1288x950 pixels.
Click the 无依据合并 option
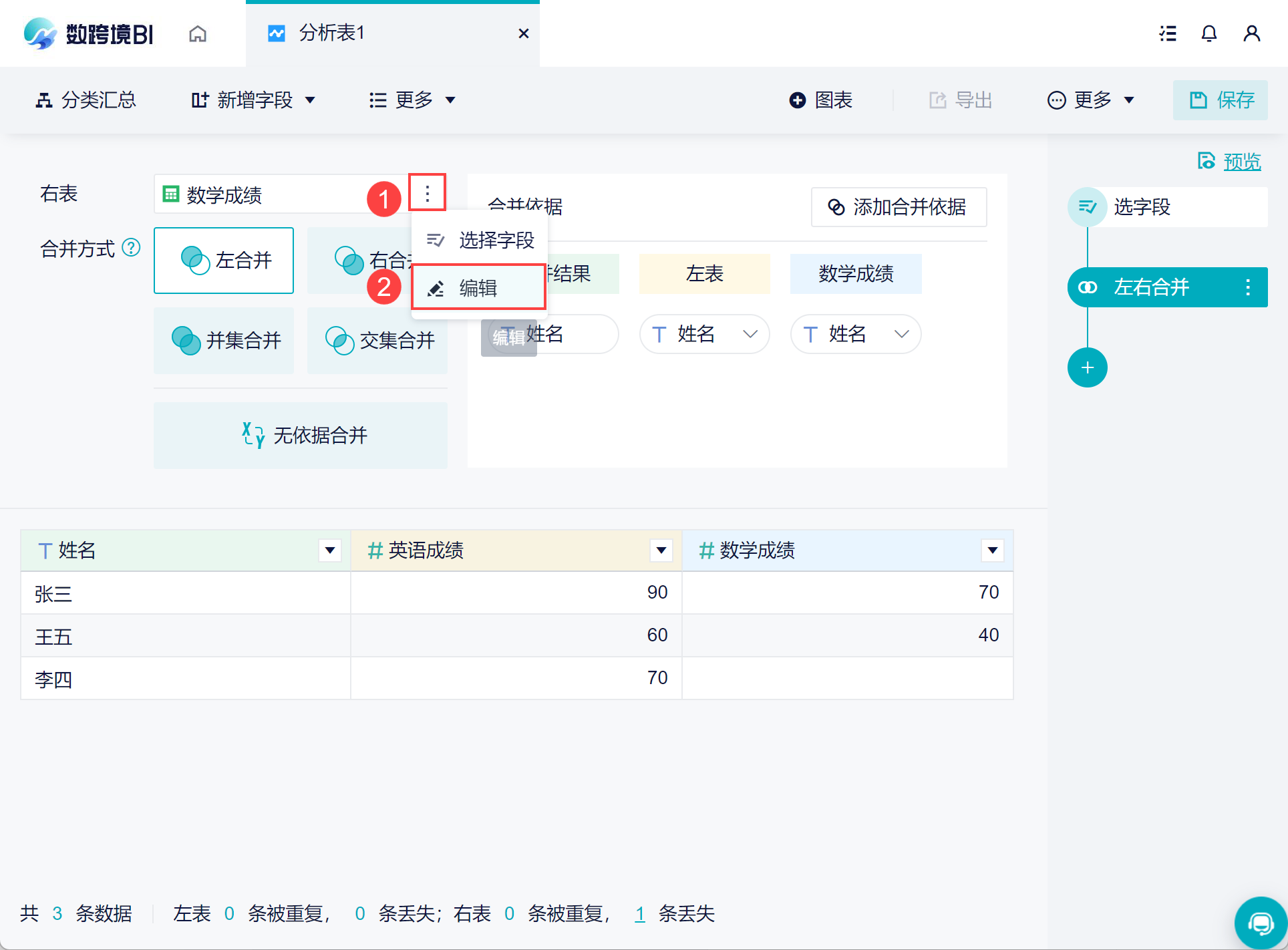(301, 436)
